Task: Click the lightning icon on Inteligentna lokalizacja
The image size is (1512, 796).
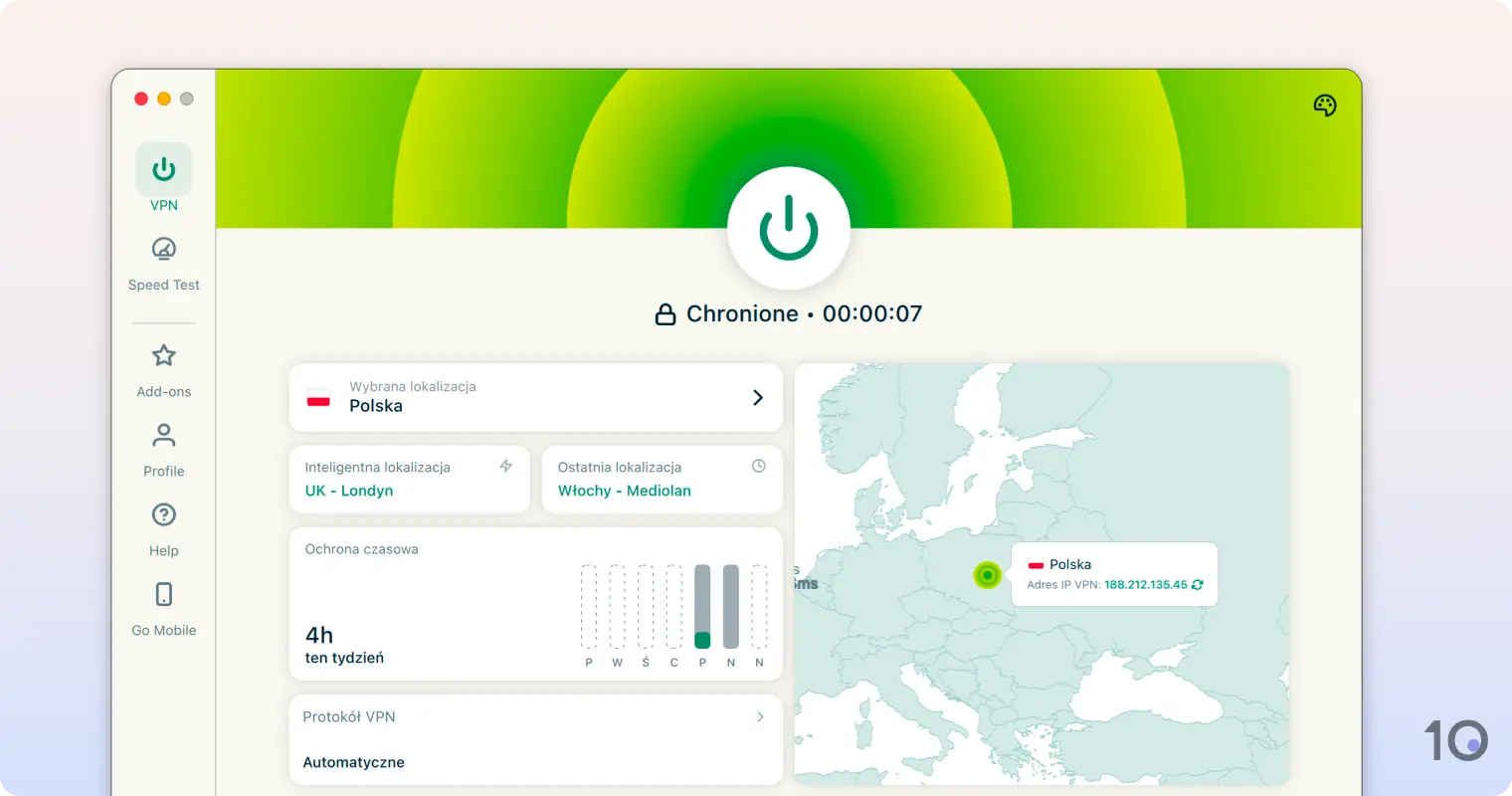Action: tap(506, 465)
